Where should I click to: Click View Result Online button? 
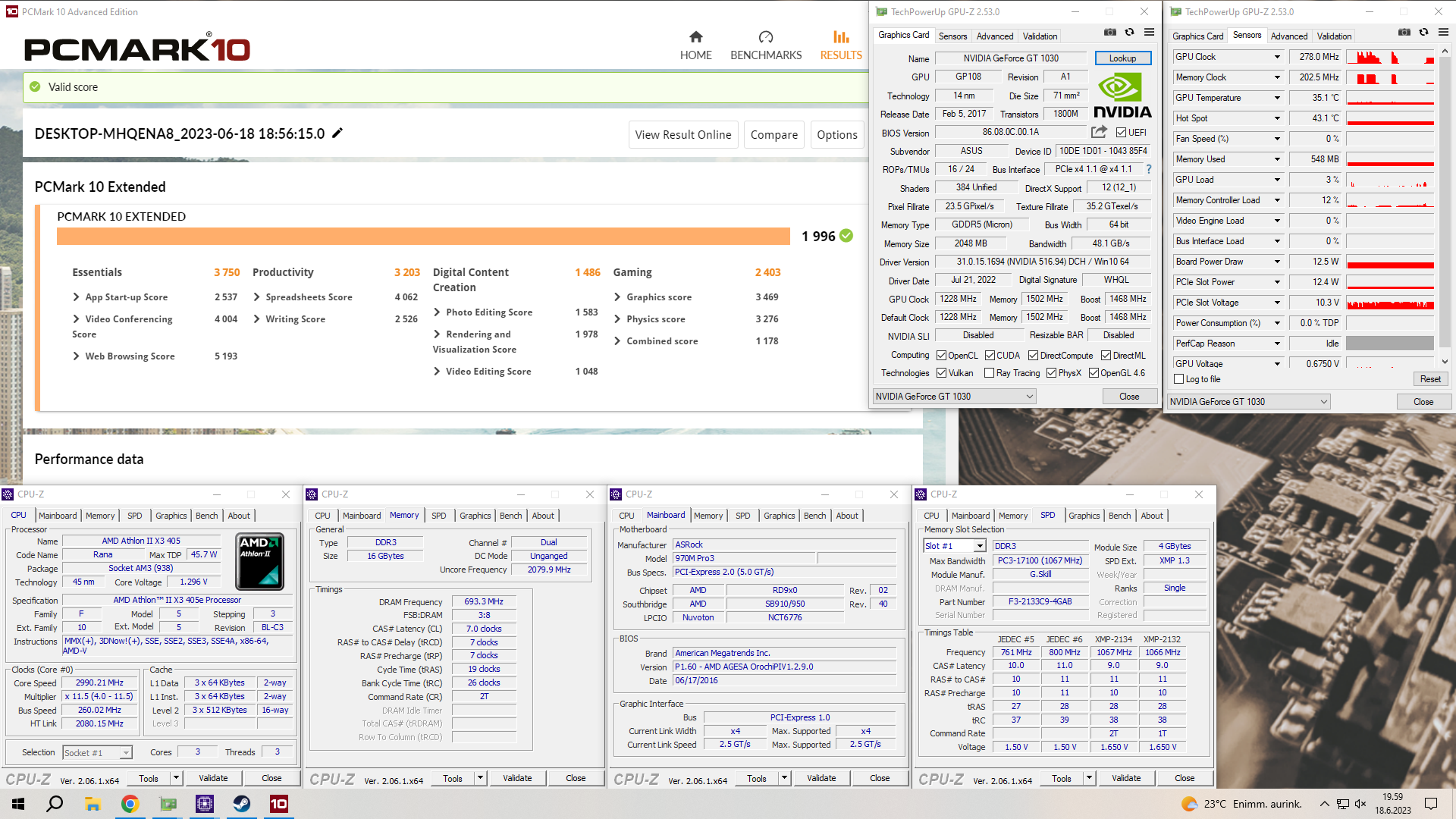click(x=682, y=135)
